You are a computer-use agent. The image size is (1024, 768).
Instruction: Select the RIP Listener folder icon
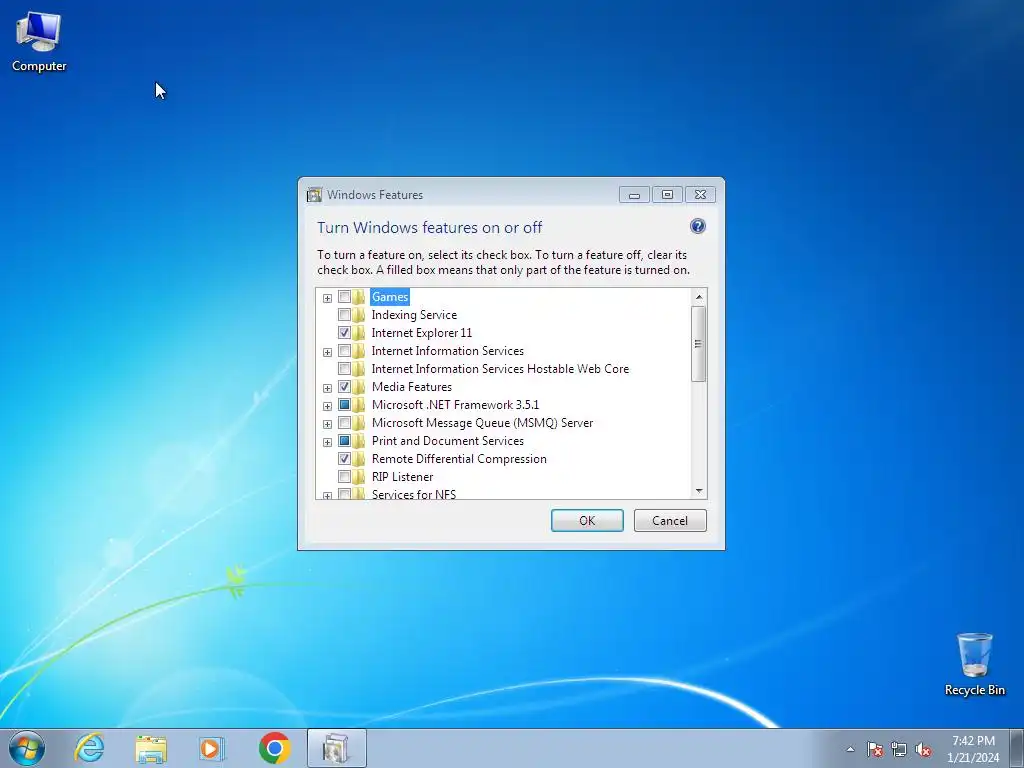[x=359, y=477]
